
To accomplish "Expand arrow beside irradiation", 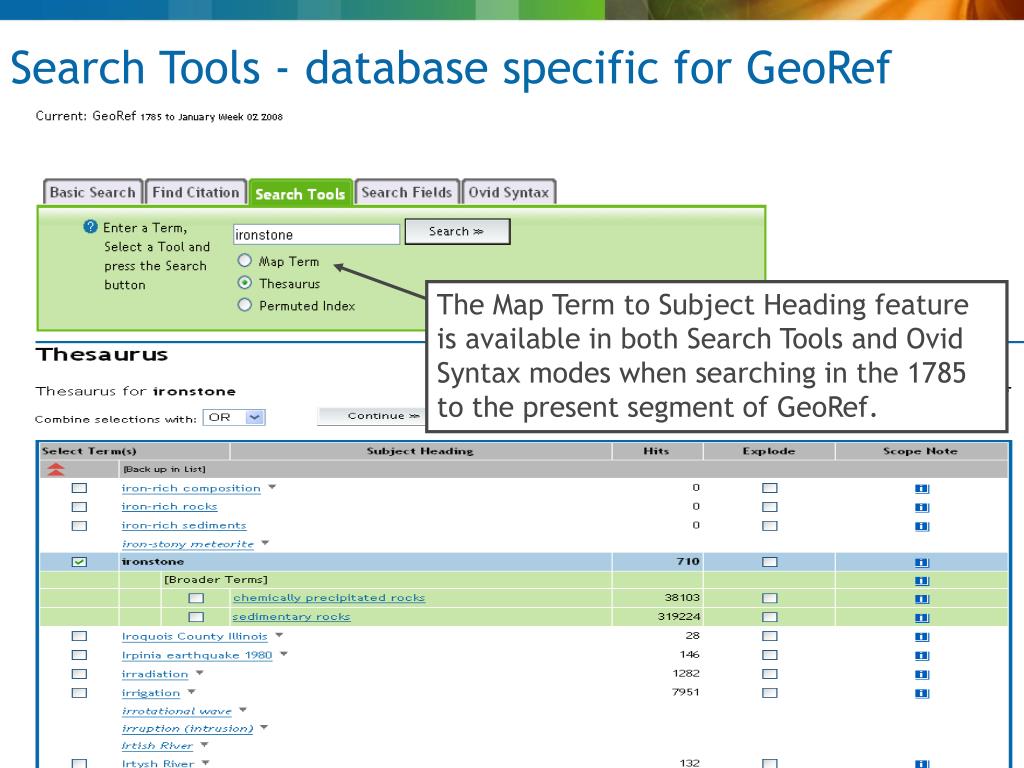I will tap(200, 672).
